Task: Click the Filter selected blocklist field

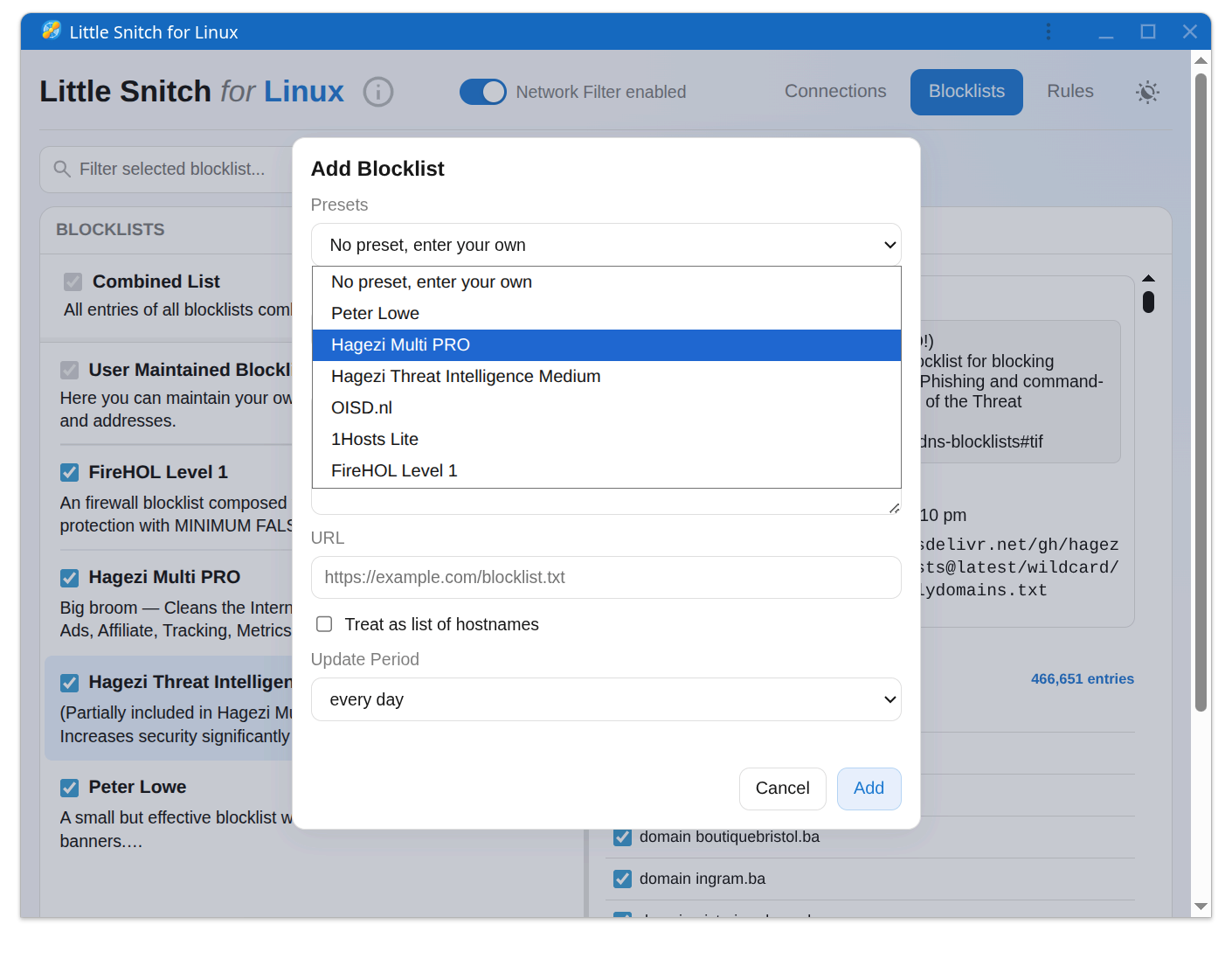Action: coord(171,169)
